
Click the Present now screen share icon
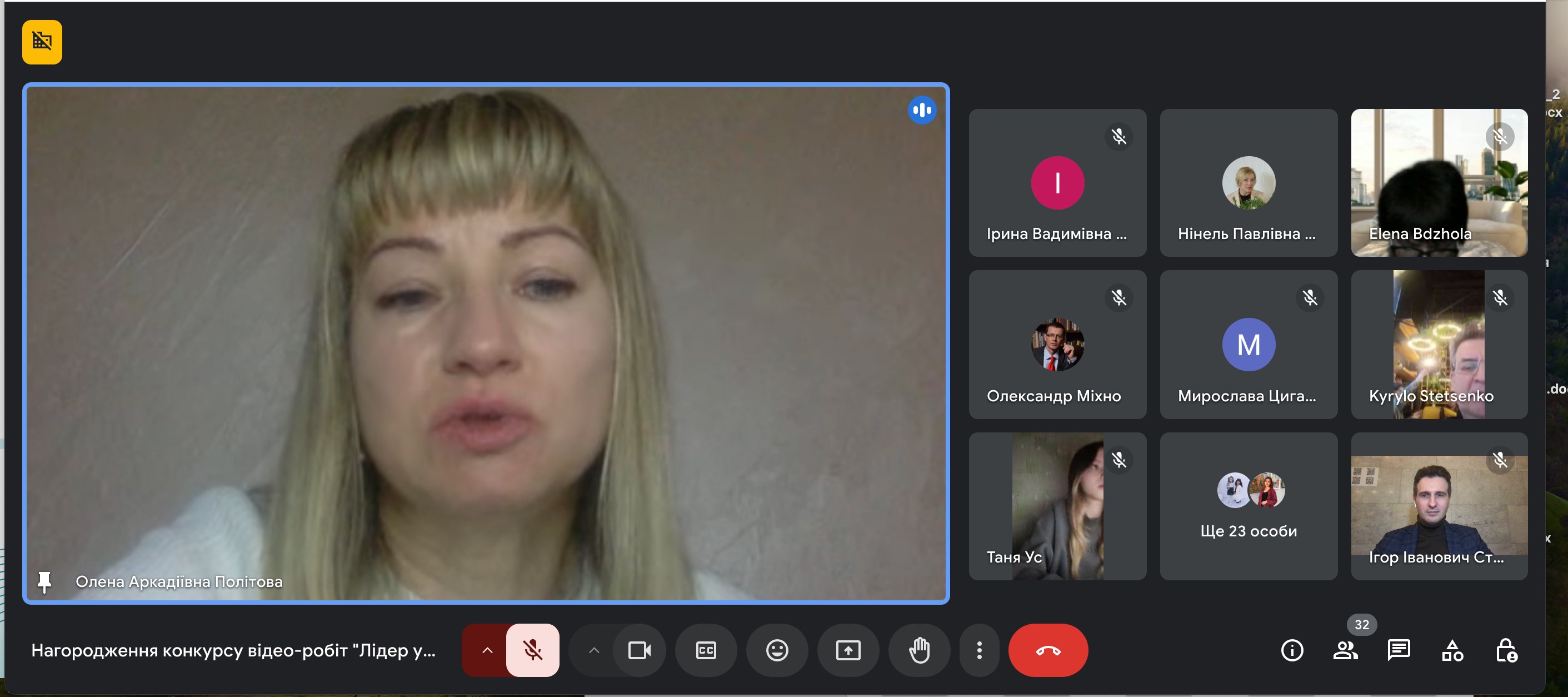tap(848, 650)
